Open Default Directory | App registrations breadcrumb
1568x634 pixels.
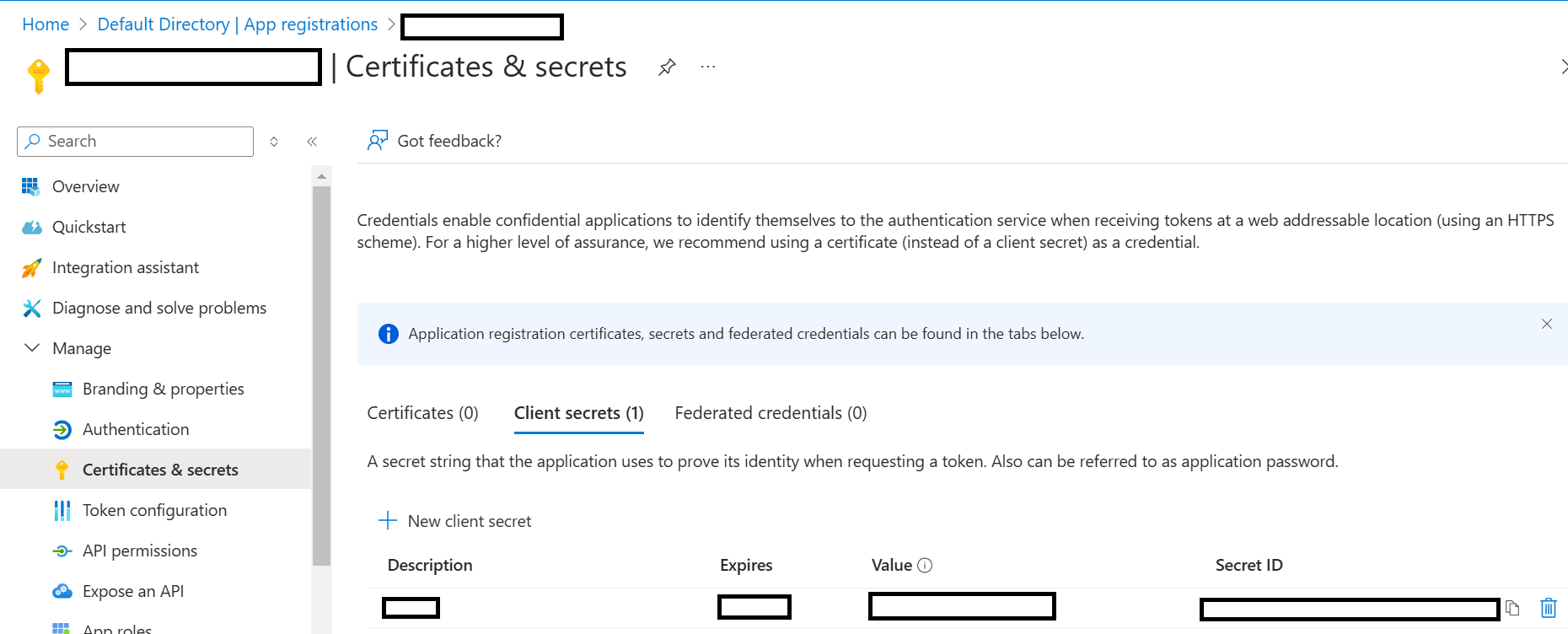pos(238,24)
